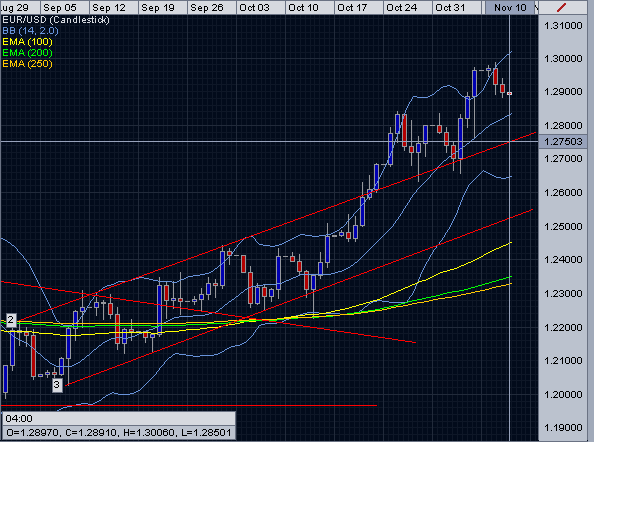Click the 1.27000 price axis label

coord(563,159)
